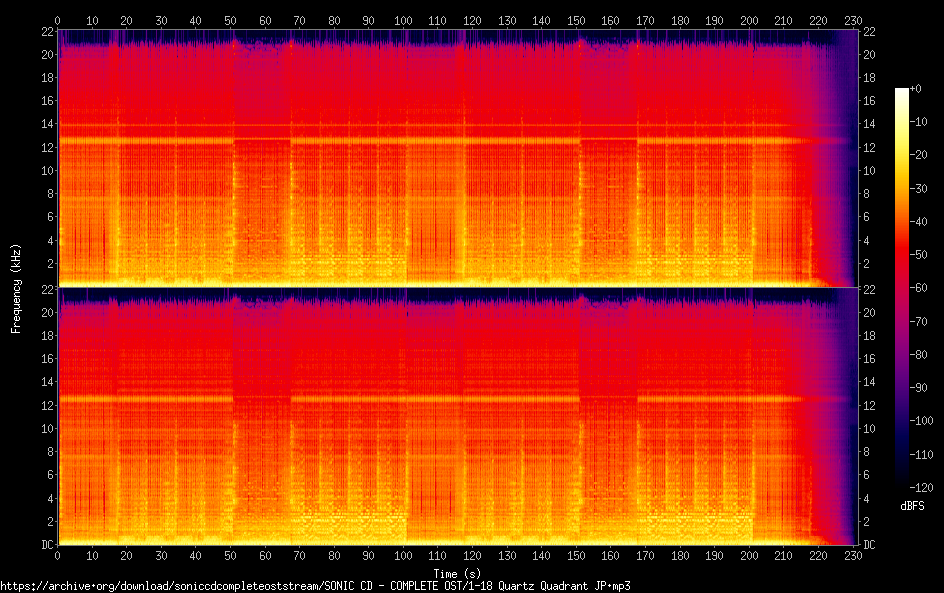The width and height of the screenshot is (944, 593).
Task: Click the 230 second mark on bottom time axis
Action: pyautogui.click(x=852, y=555)
